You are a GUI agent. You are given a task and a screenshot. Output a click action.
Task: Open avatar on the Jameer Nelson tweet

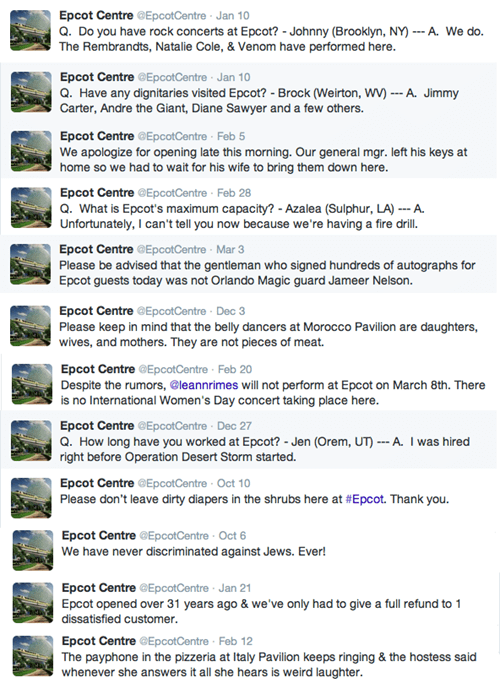[31, 264]
